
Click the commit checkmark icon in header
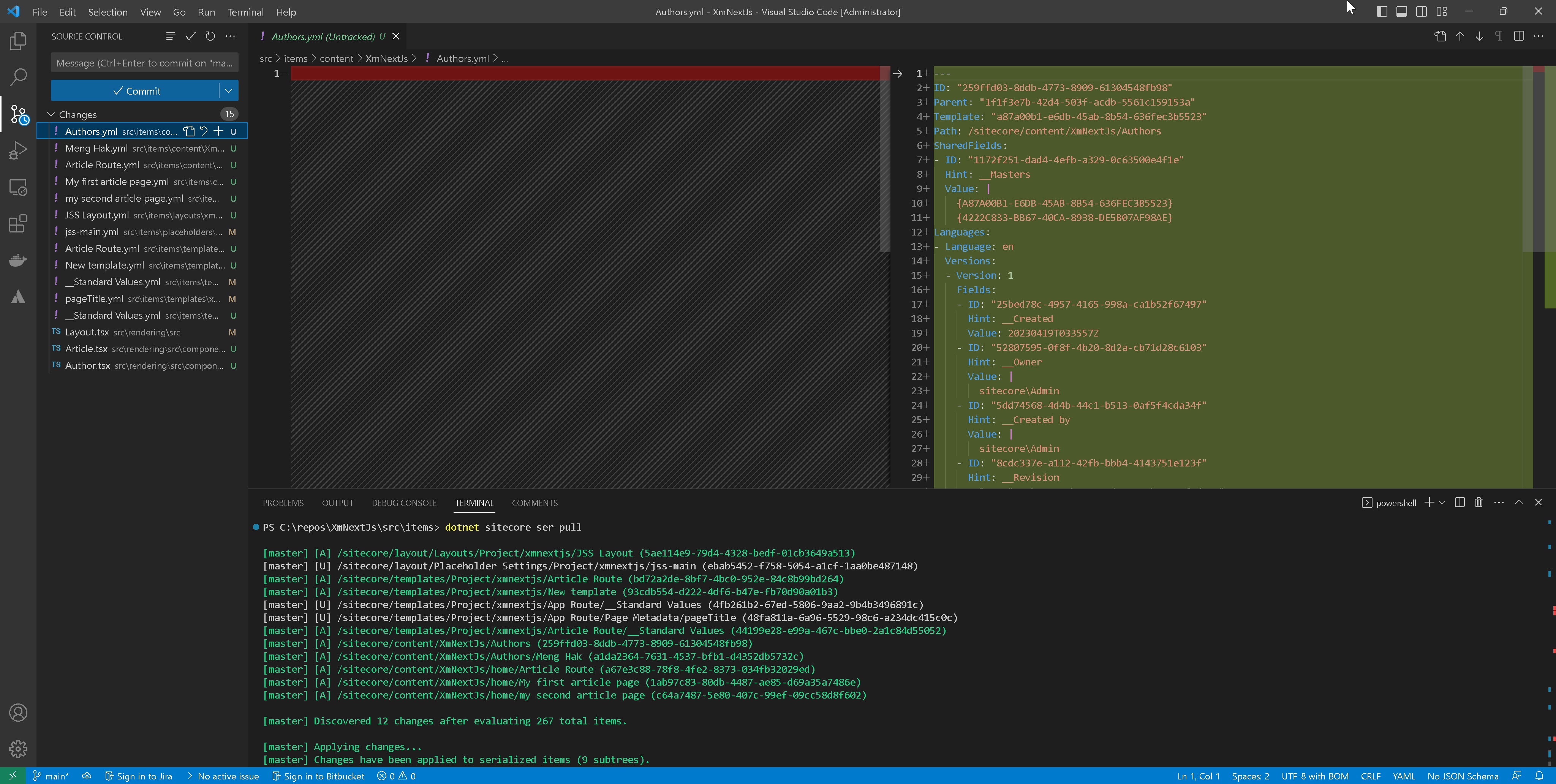[190, 36]
